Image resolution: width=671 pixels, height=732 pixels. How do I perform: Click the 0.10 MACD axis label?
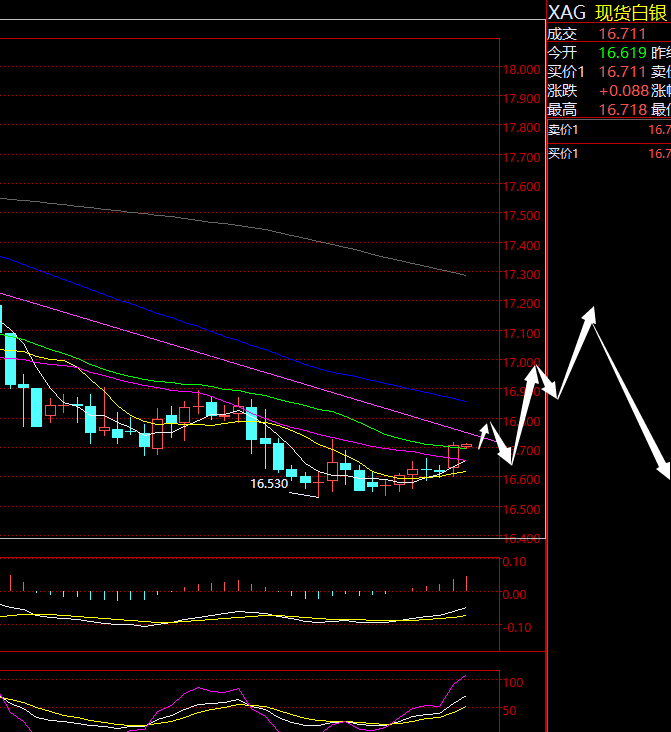tap(514, 562)
